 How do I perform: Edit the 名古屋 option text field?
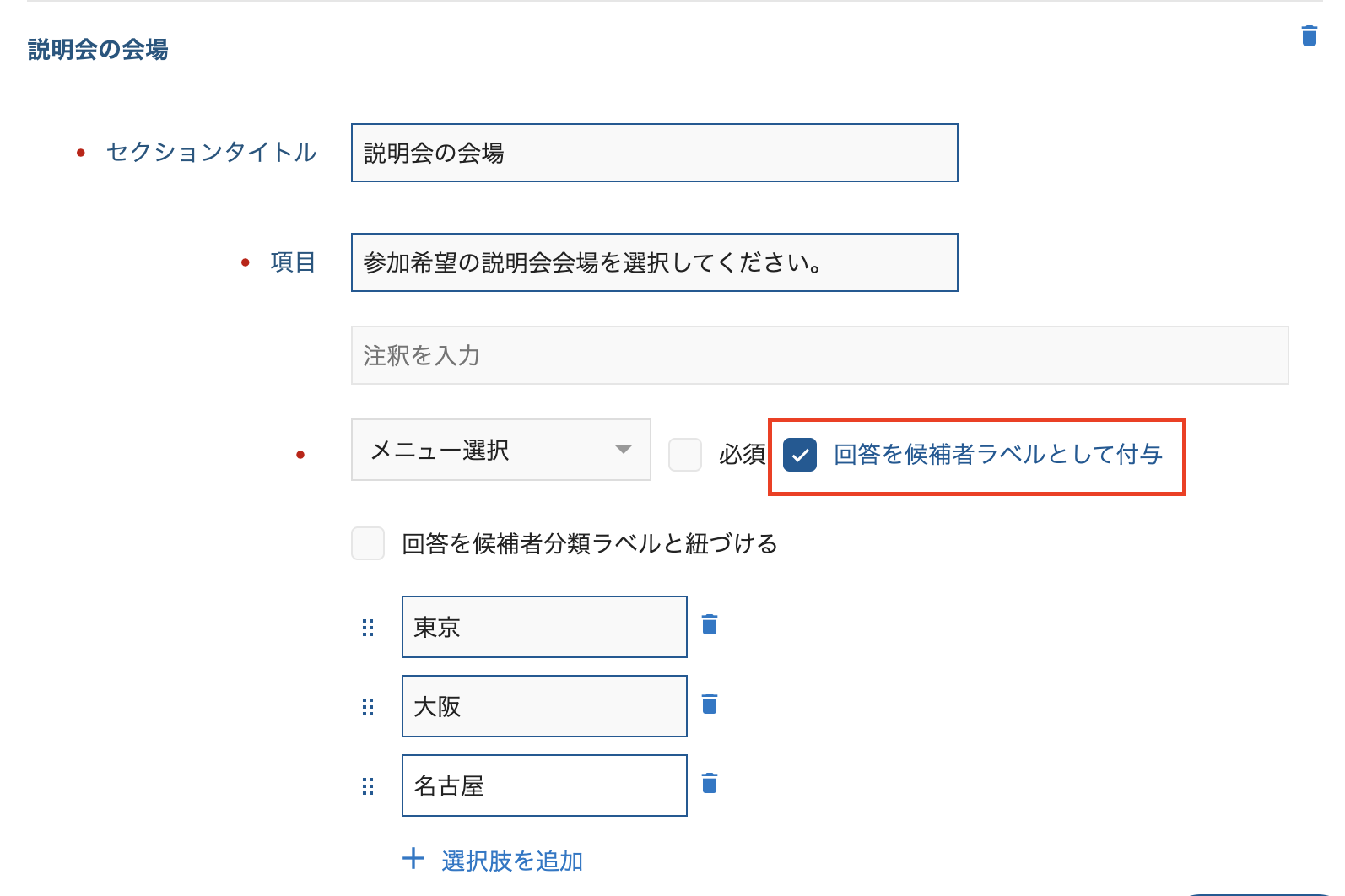(544, 785)
